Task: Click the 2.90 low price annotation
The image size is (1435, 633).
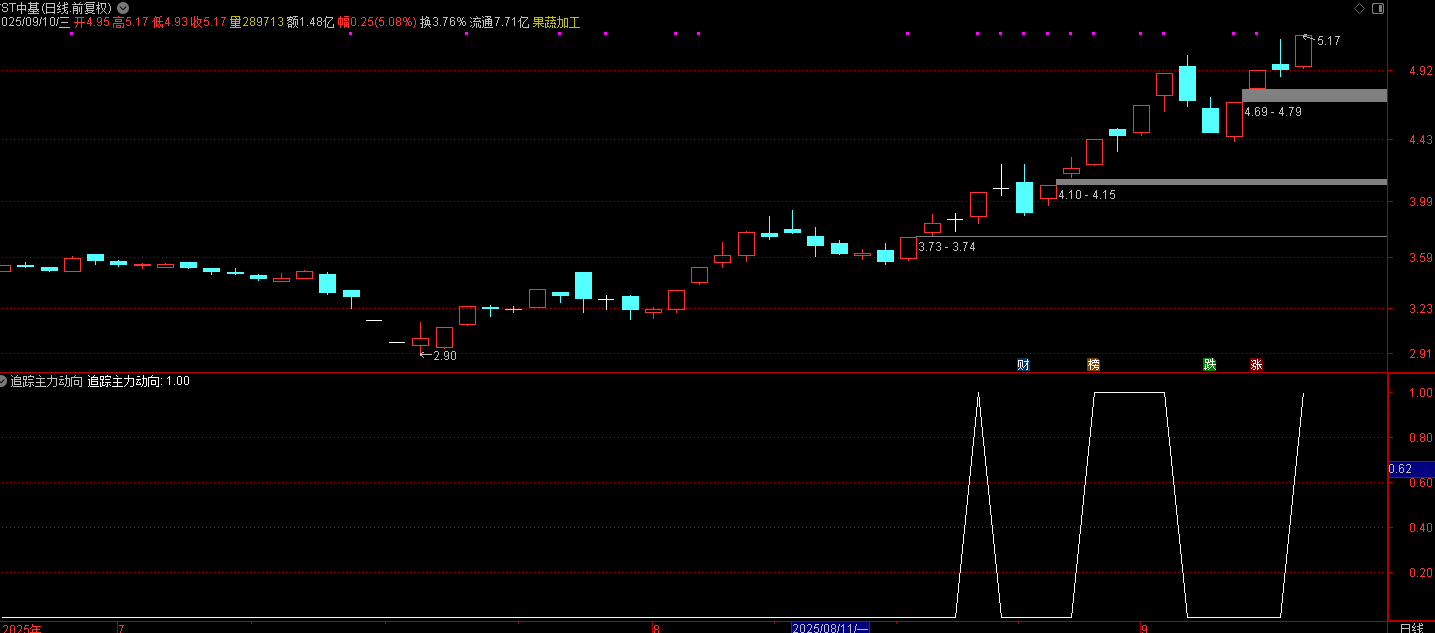Action: point(444,355)
